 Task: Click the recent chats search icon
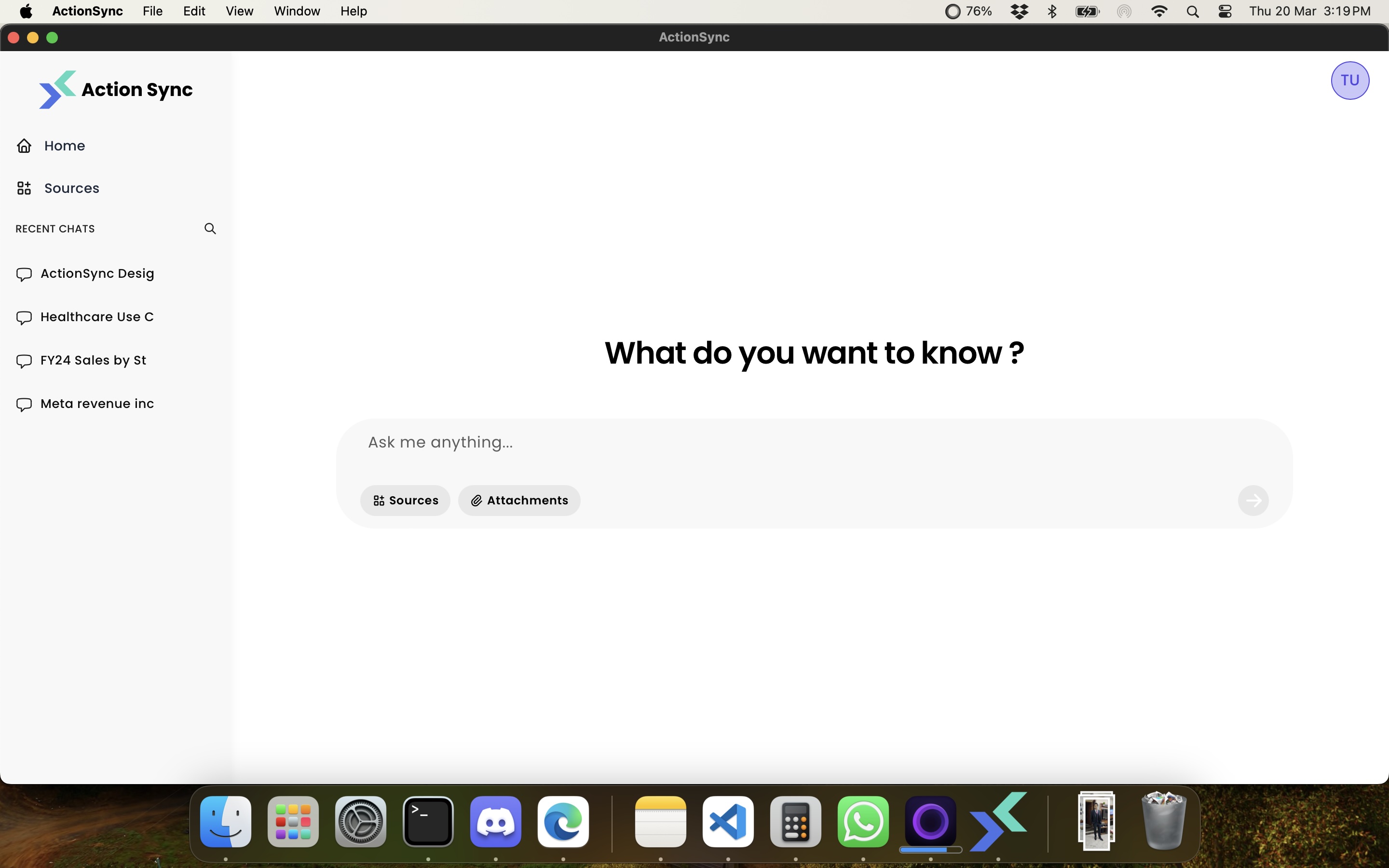pyautogui.click(x=210, y=229)
